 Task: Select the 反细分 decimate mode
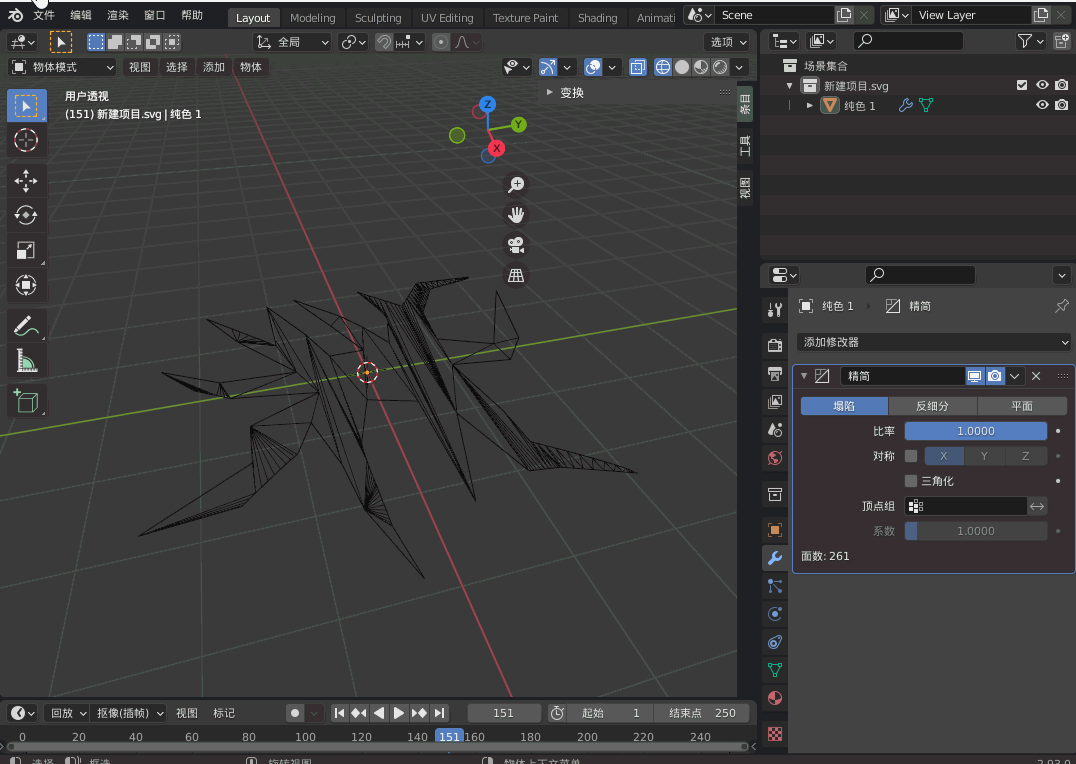[x=933, y=406]
